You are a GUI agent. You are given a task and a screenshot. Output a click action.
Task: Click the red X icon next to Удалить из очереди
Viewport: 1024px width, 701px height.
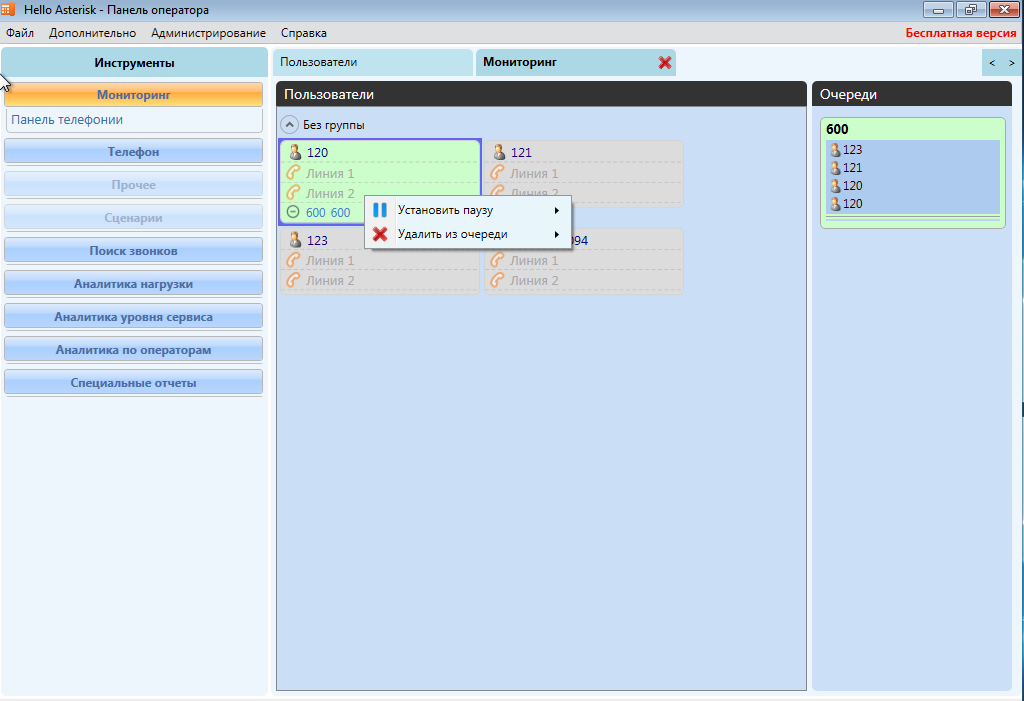click(x=380, y=234)
